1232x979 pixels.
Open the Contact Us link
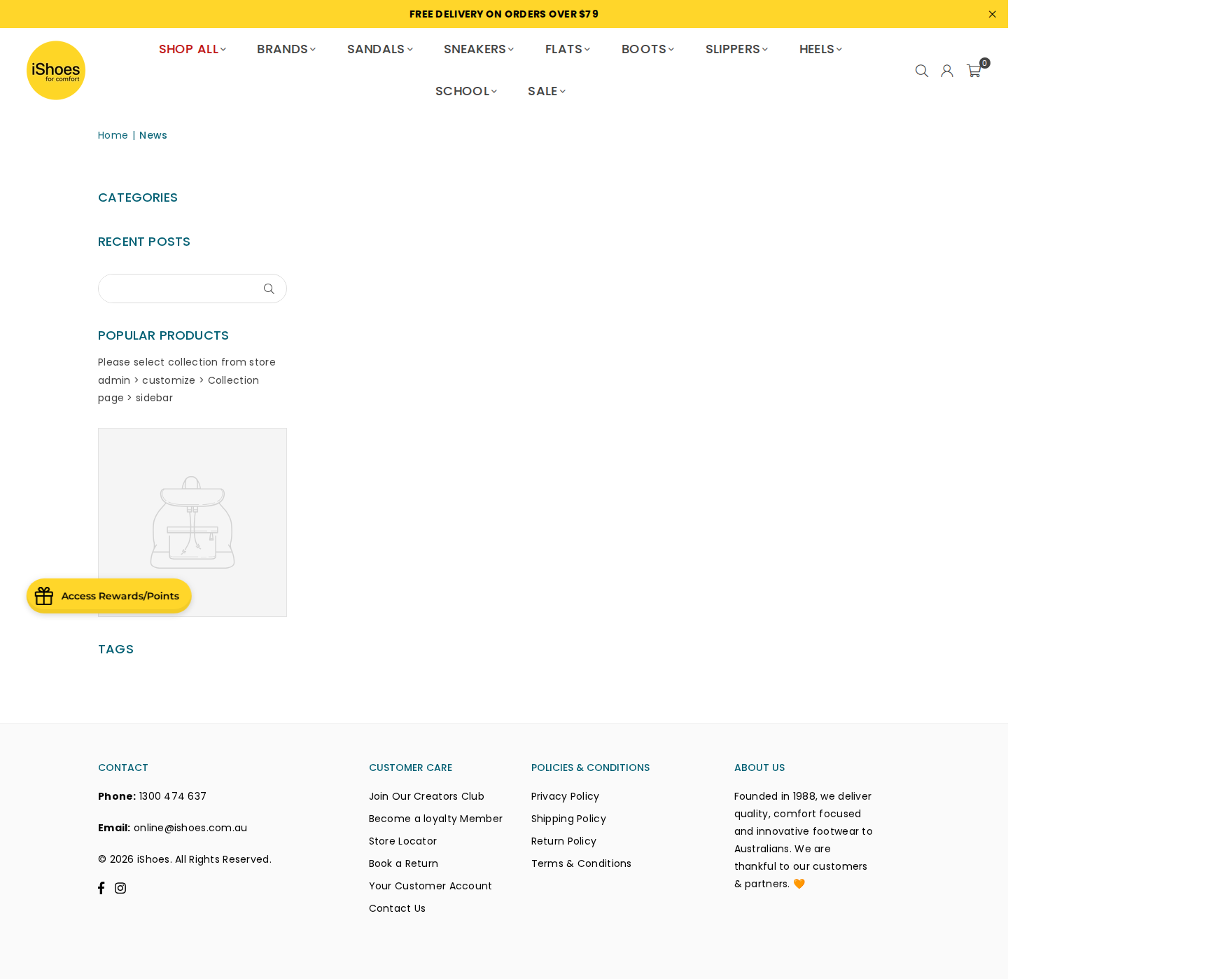click(397, 908)
